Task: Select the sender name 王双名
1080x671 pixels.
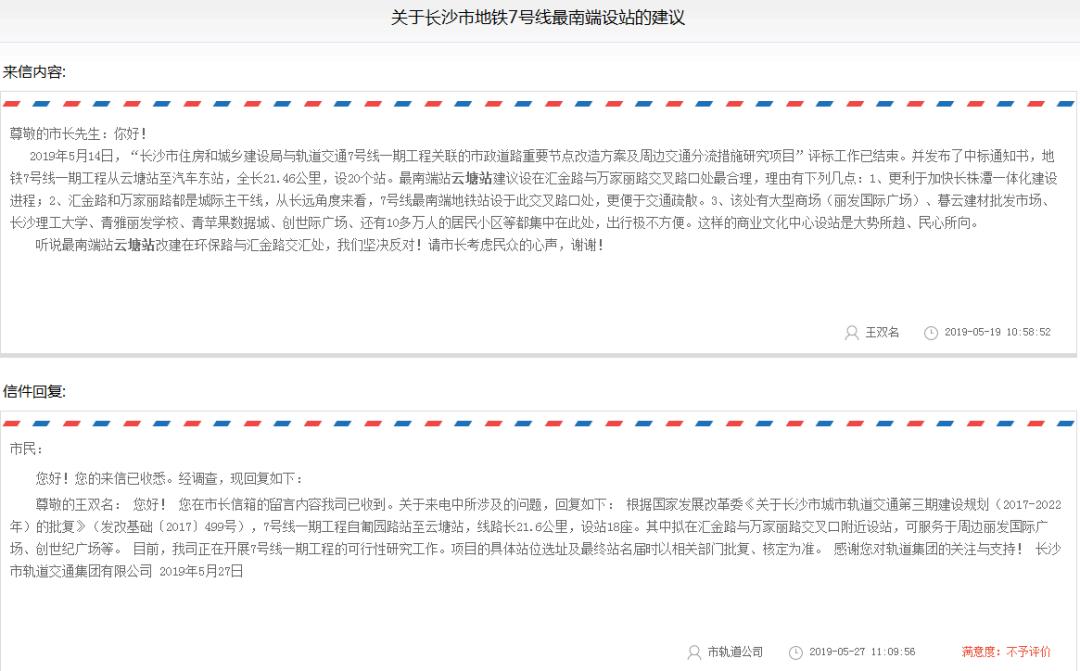Action: [x=882, y=332]
